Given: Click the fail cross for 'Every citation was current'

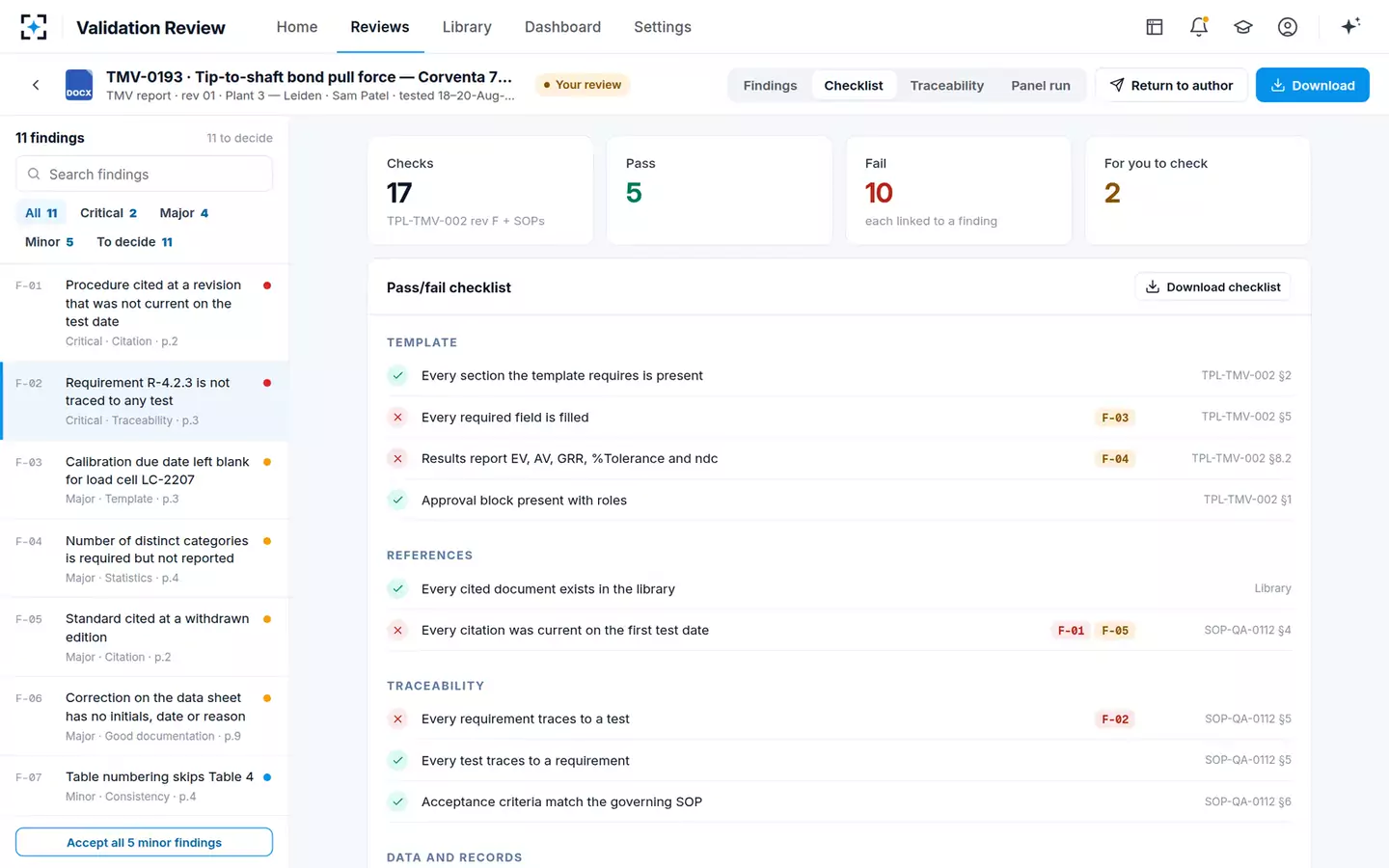Looking at the screenshot, I should (x=397, y=631).
